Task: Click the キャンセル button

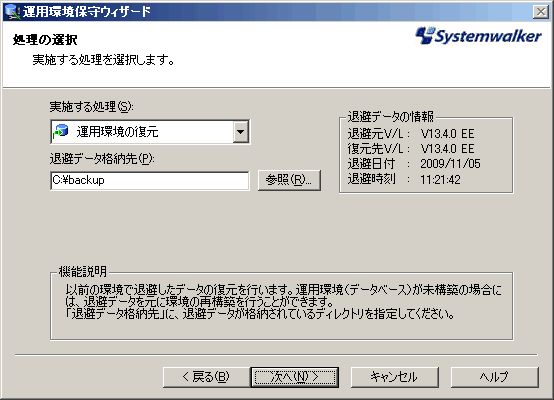Action: pyautogui.click(x=394, y=377)
